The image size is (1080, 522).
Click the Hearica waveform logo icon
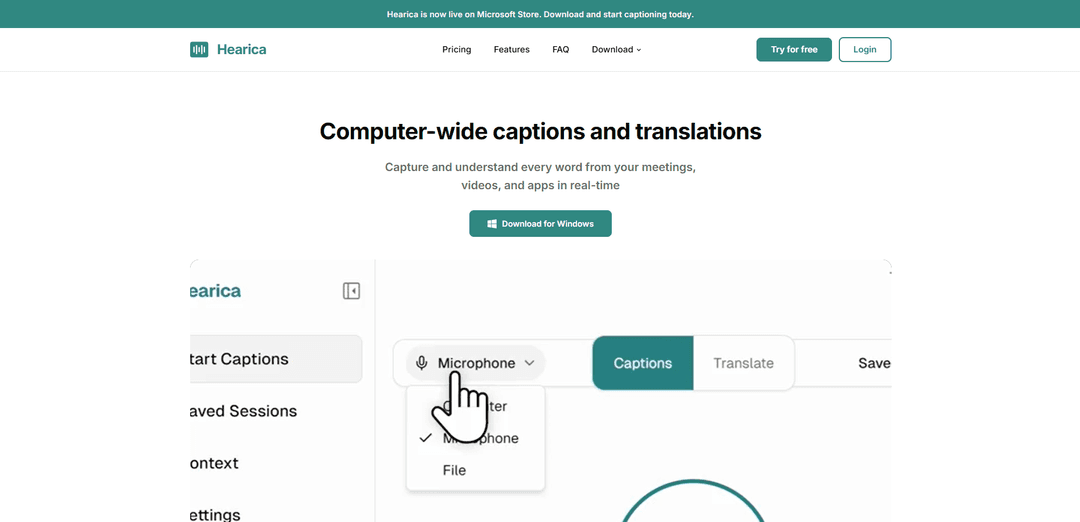coord(199,49)
